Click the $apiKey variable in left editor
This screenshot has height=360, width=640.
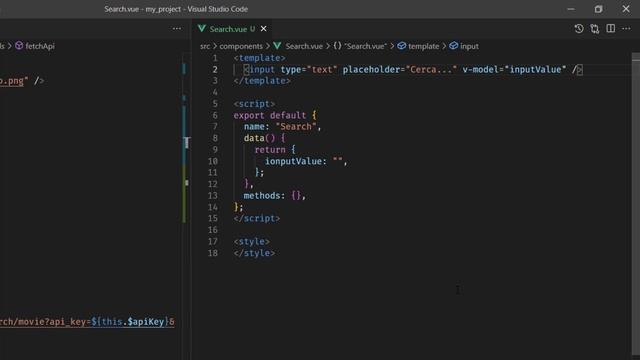click(x=145, y=322)
